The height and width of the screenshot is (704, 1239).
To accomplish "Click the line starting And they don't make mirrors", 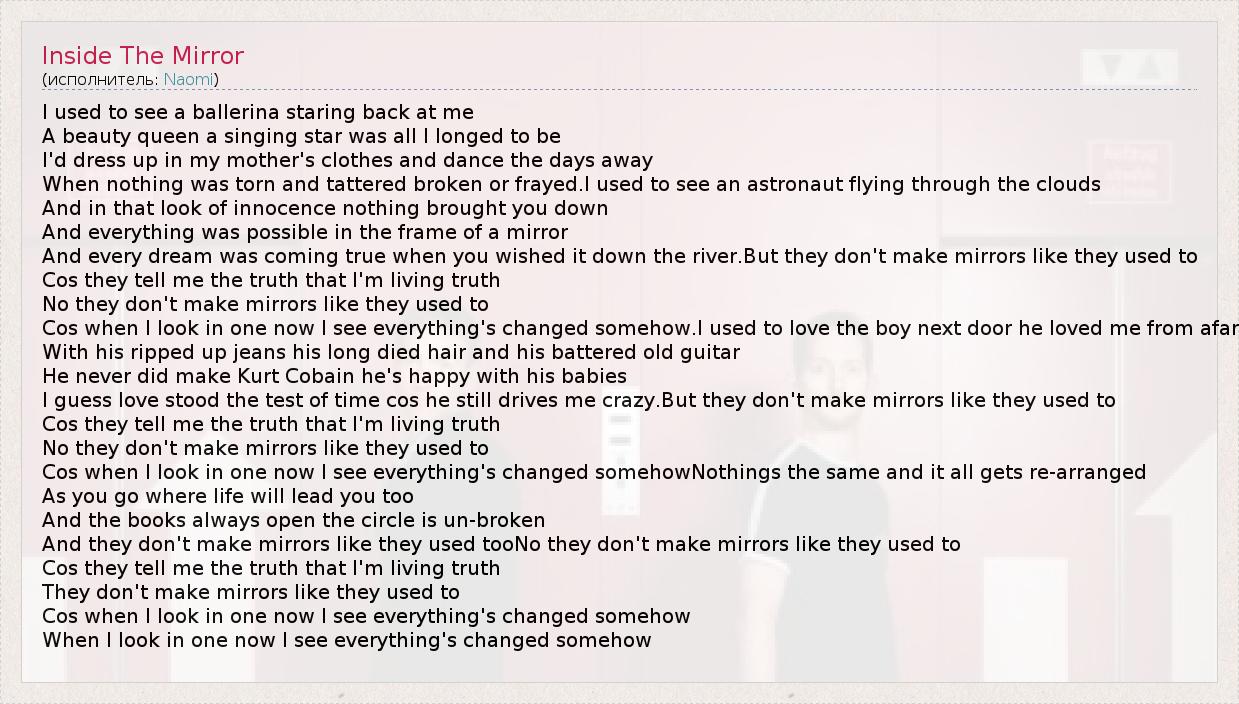I will click(x=278, y=544).
